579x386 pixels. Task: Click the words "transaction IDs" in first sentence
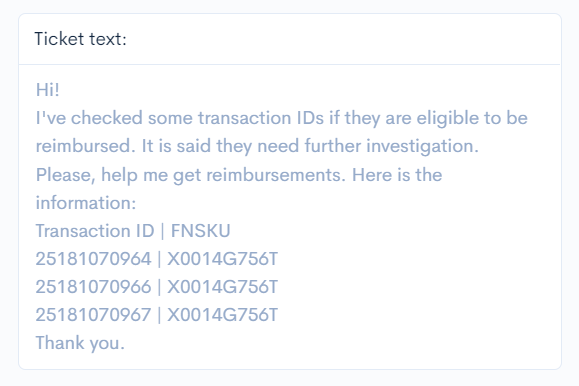pyautogui.click(x=261, y=118)
